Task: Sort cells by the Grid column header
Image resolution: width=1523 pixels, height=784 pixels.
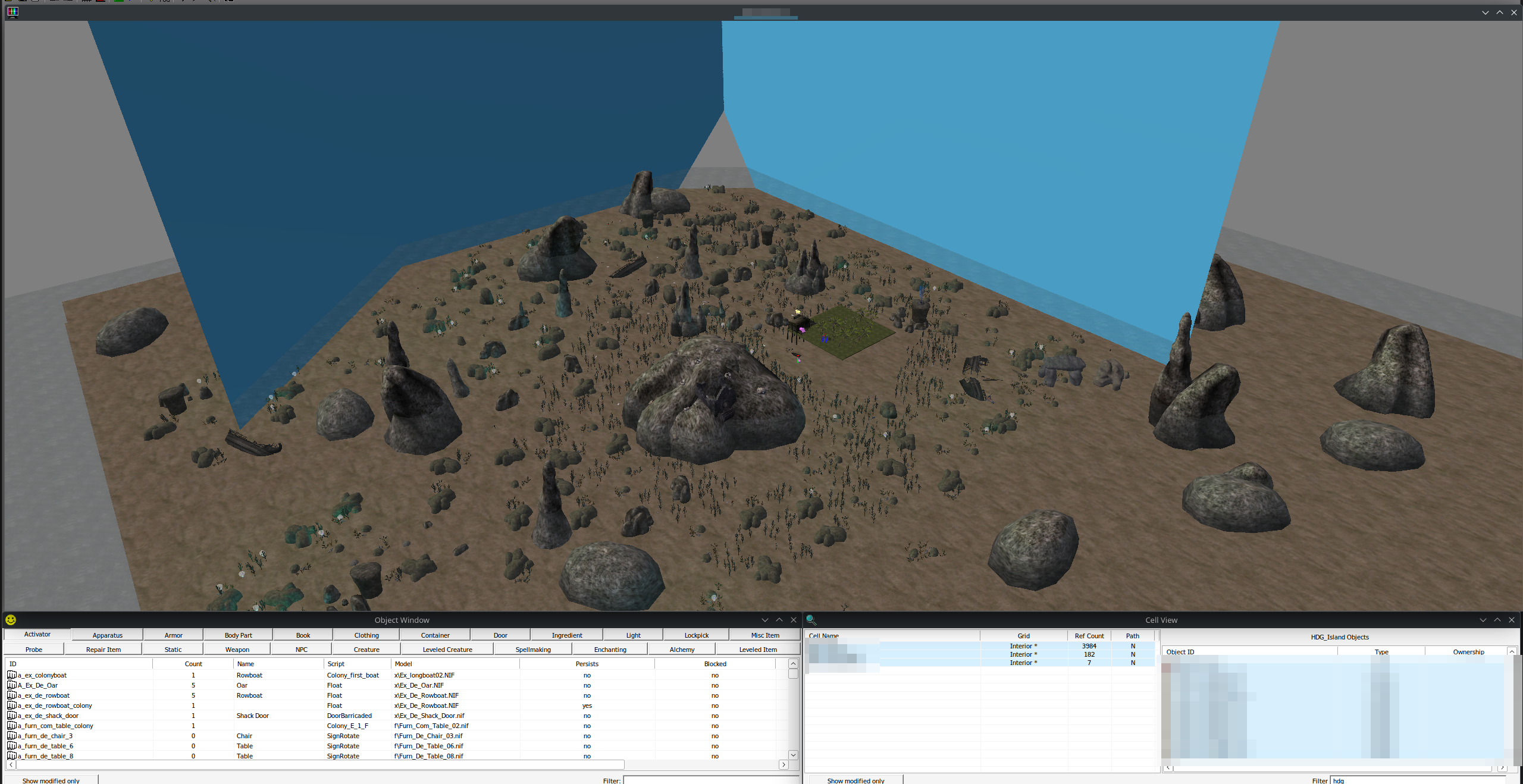Action: [1023, 636]
